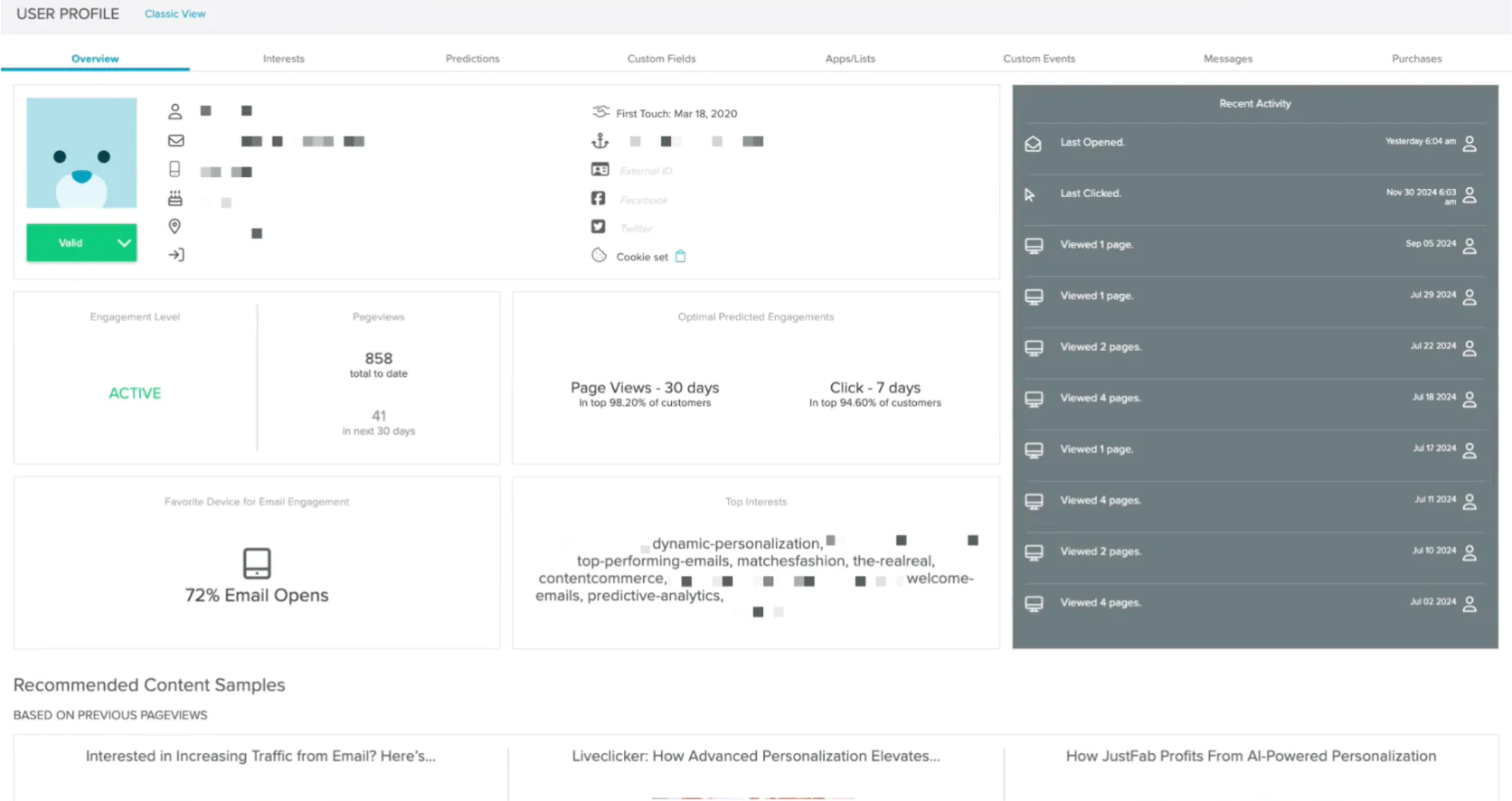
Task: Click the Facebook field
Action: 643,200
